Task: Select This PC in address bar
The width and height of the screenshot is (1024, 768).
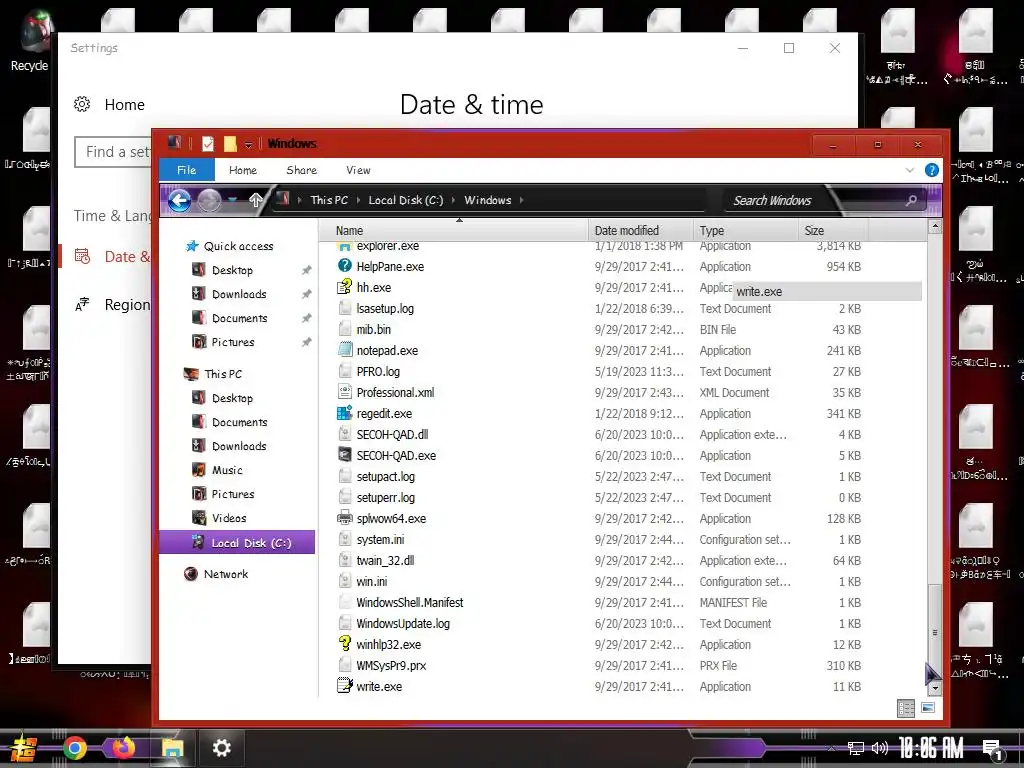Action: pyautogui.click(x=329, y=200)
